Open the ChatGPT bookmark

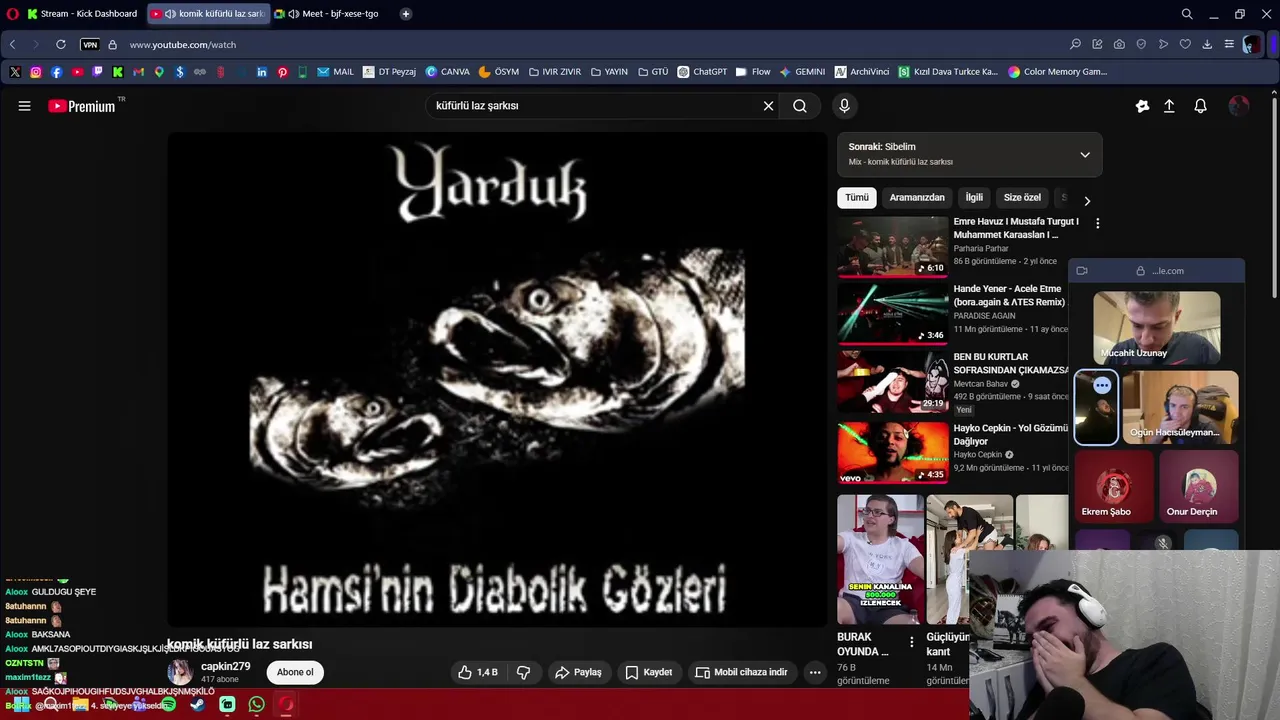(702, 72)
